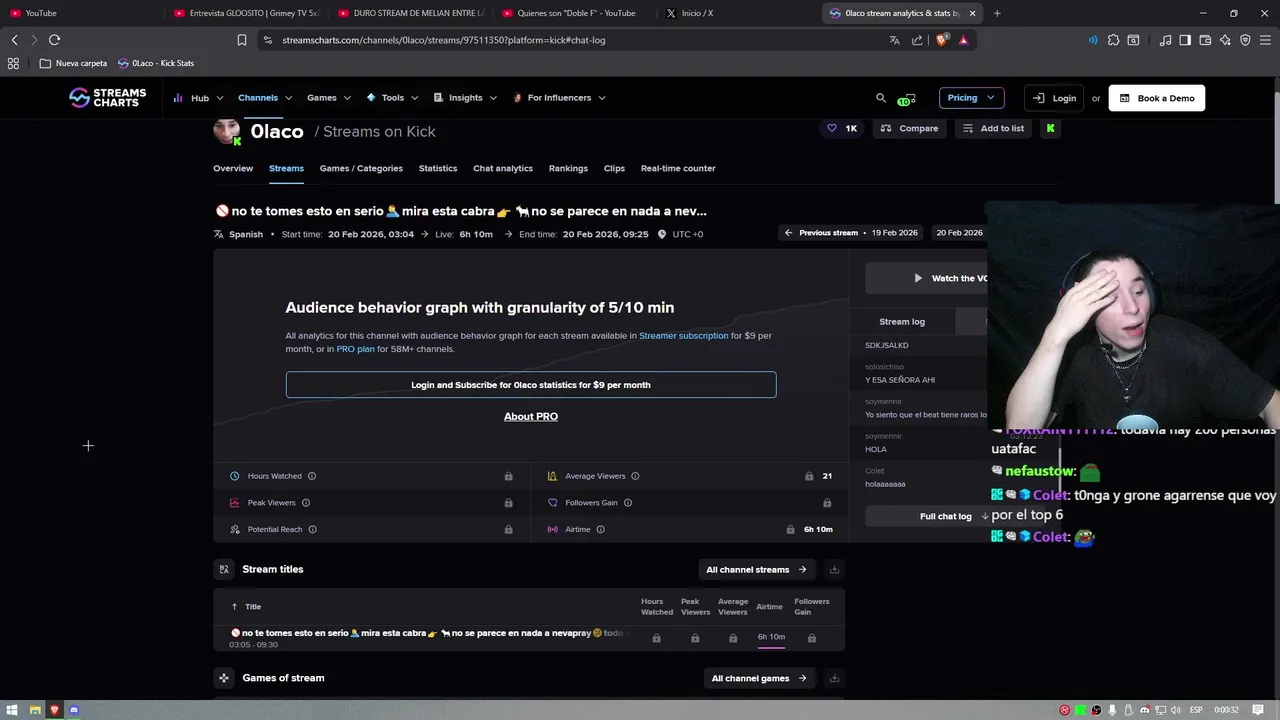The image size is (1280, 720).
Task: Toggle the browser sidebar panel icon
Action: pos(1185,40)
